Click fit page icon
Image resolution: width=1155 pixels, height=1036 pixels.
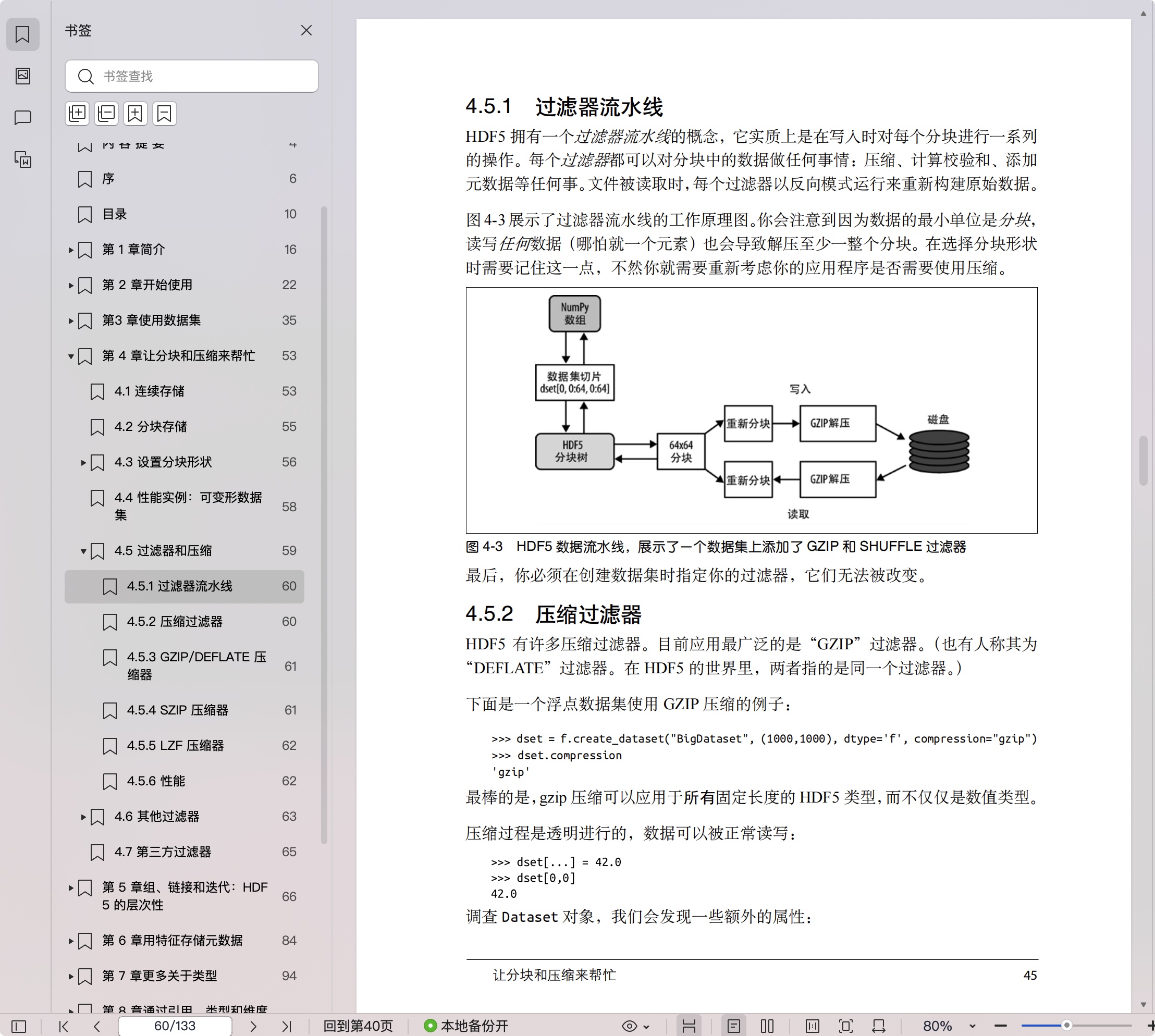[846, 1026]
